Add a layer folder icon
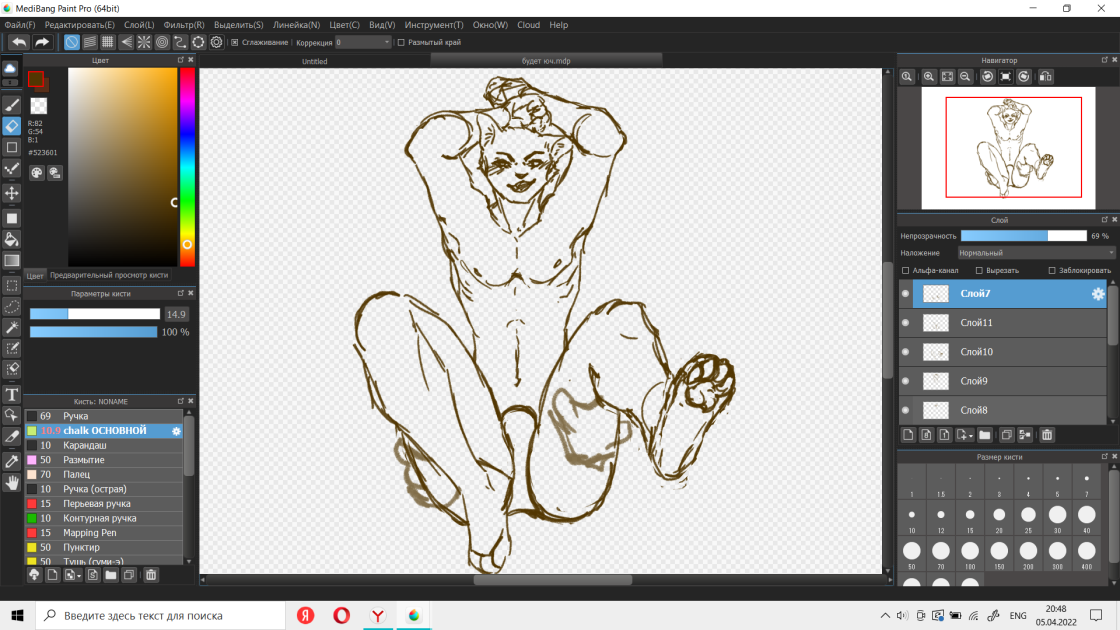The image size is (1120, 630). click(x=985, y=435)
